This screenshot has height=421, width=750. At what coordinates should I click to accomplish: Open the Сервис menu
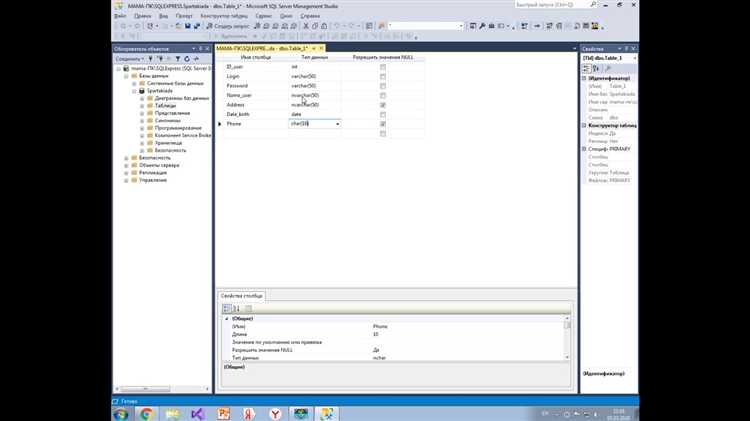pos(264,16)
